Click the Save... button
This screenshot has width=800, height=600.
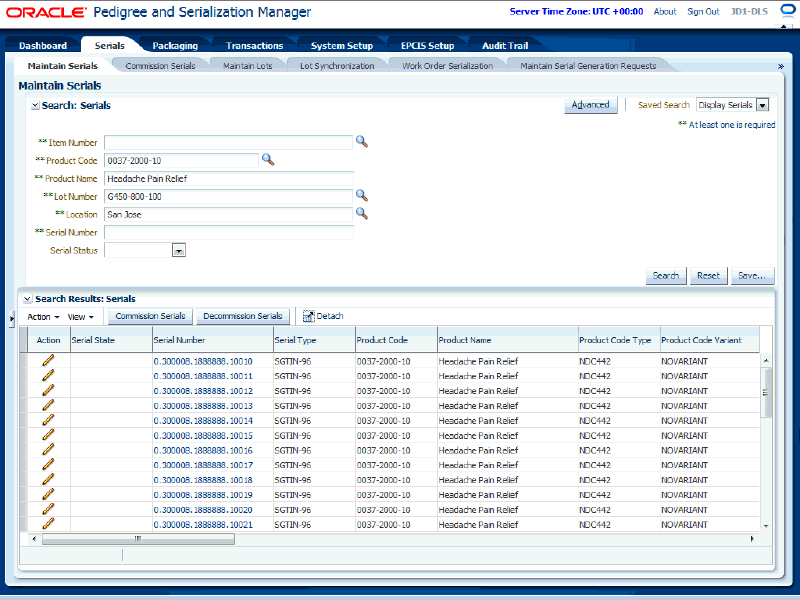click(752, 276)
